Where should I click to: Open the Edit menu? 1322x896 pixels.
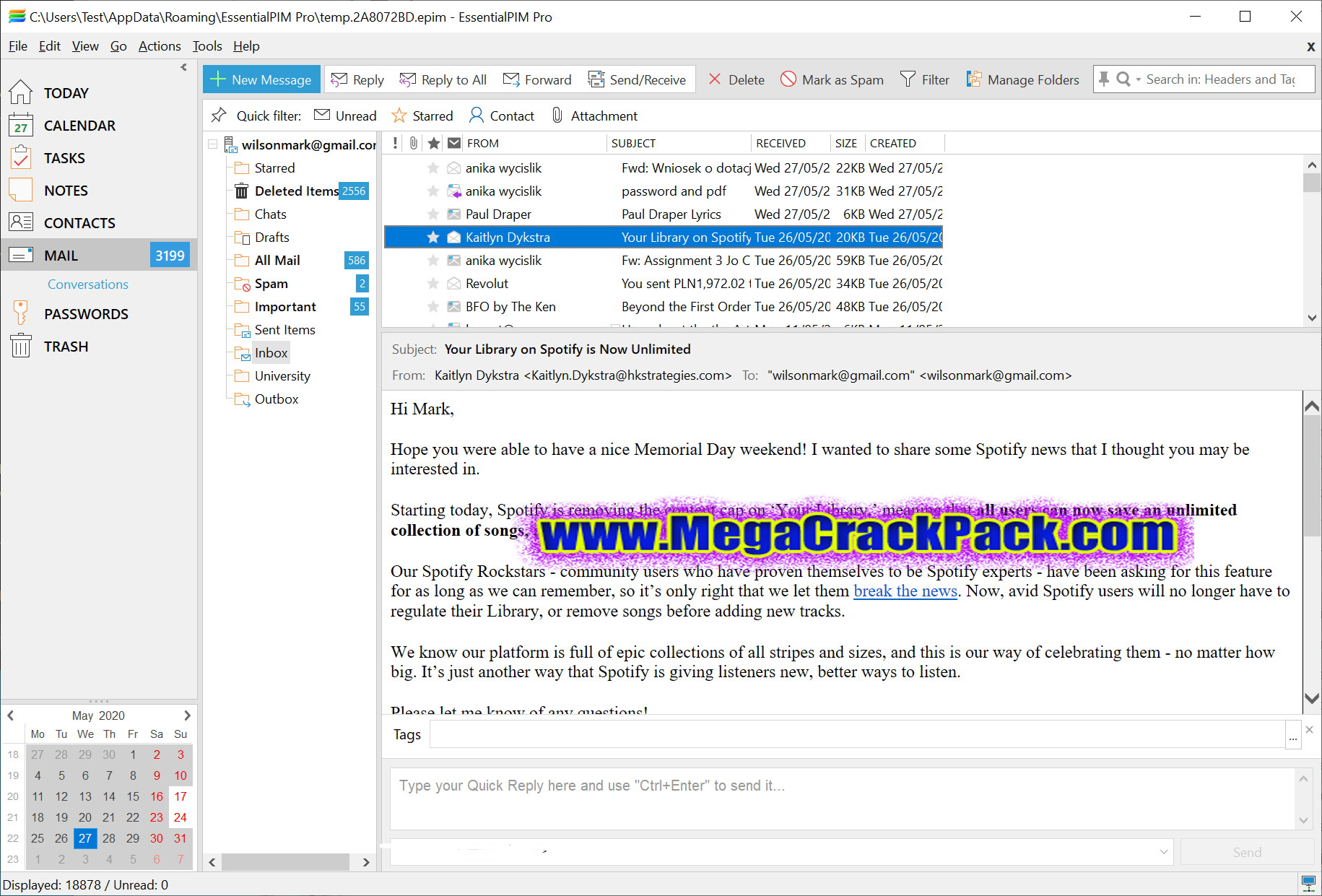click(x=50, y=46)
